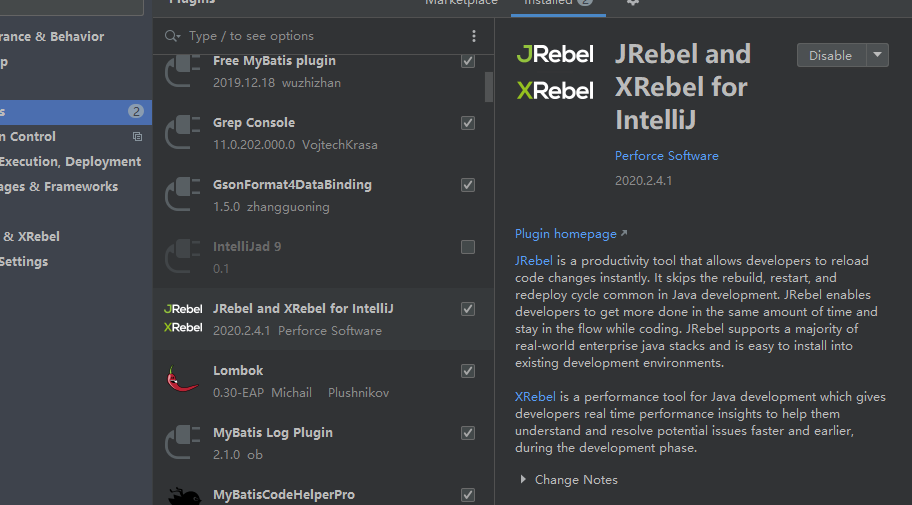Toggle the MyBatisCodeHelperPro checkbox

pyautogui.click(x=468, y=495)
